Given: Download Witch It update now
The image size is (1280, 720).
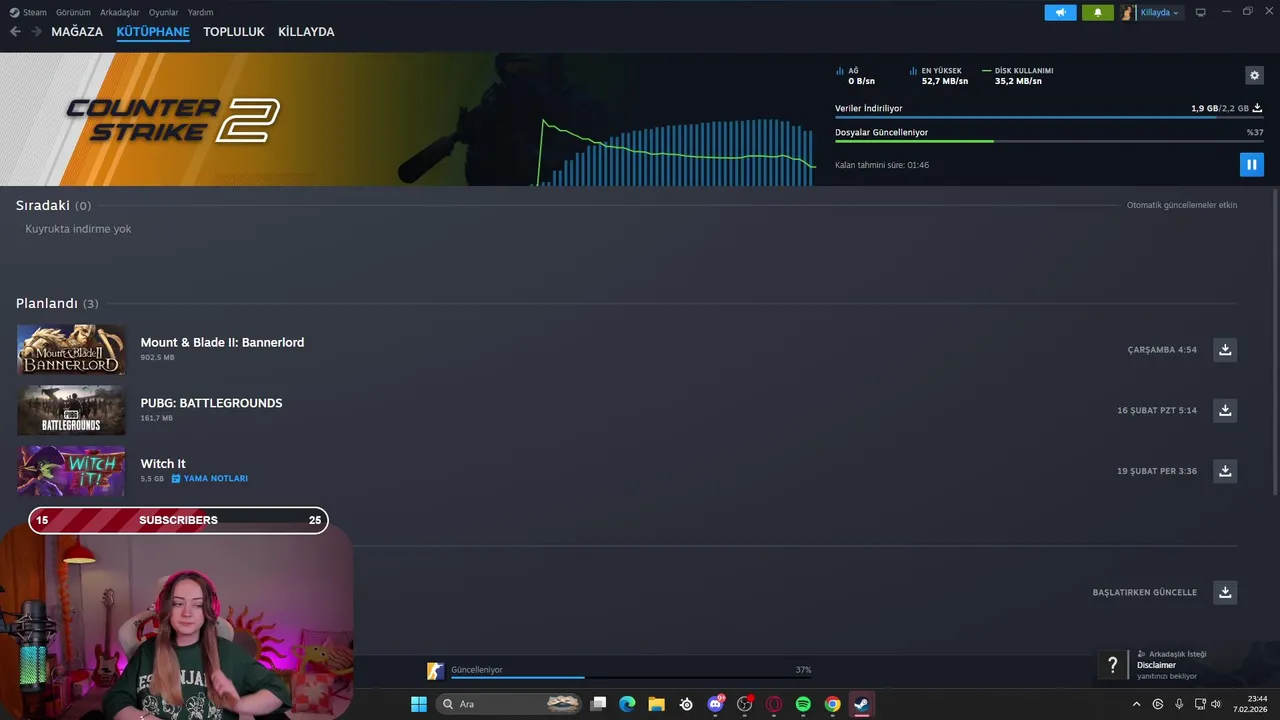Looking at the screenshot, I should point(1225,470).
